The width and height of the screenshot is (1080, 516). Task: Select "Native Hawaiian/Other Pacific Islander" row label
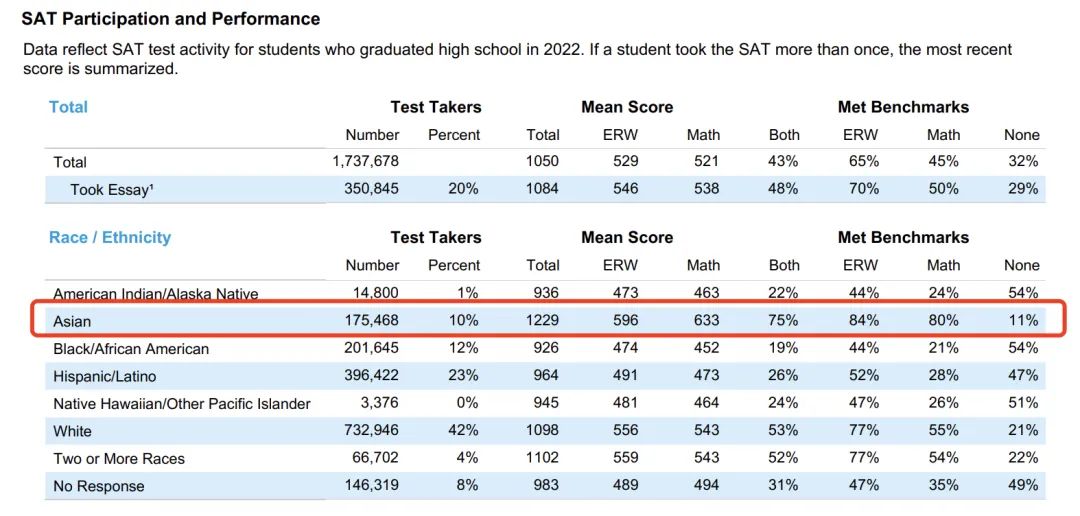[182, 404]
